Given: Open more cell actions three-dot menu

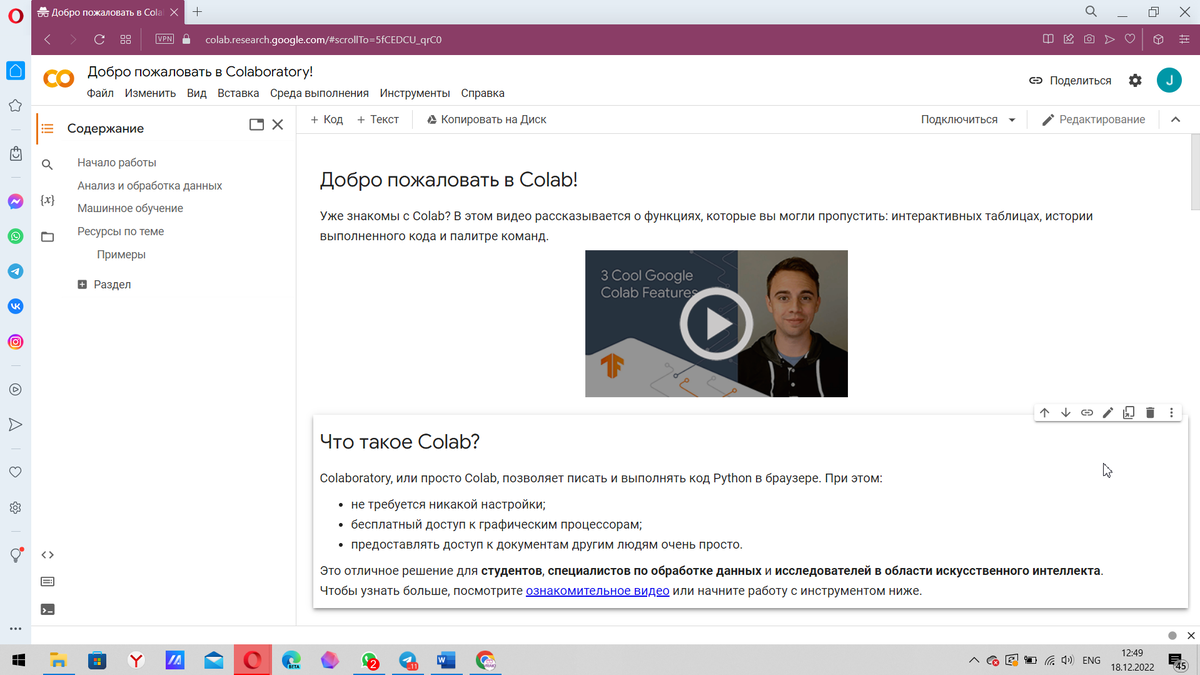Looking at the screenshot, I should click(1171, 412).
